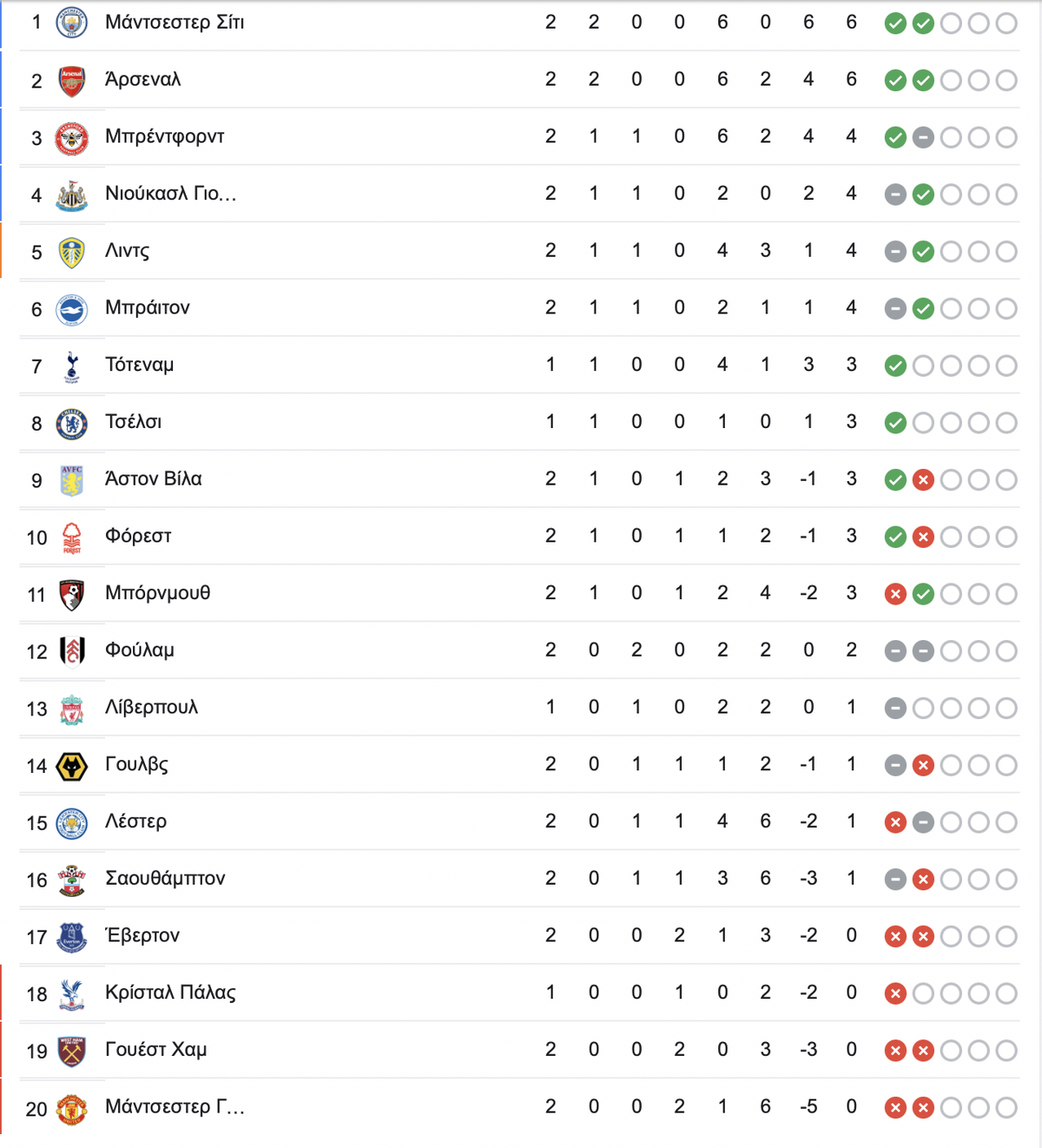Click the Crystal Palace eagle logo
This screenshot has width=1042, height=1148.
click(x=72, y=994)
